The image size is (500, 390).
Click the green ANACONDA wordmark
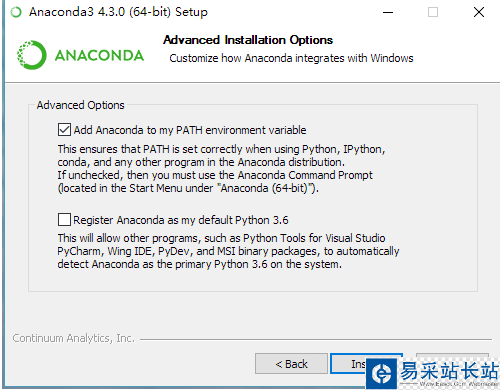point(99,56)
